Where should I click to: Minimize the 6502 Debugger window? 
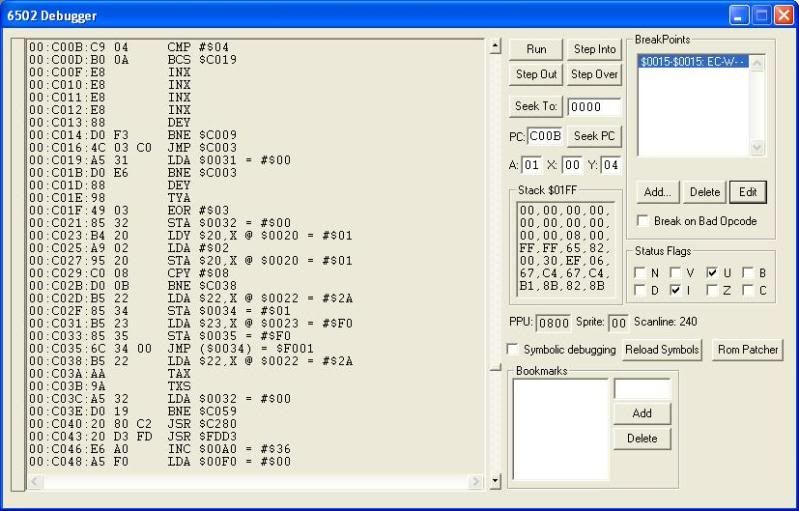[739, 15]
